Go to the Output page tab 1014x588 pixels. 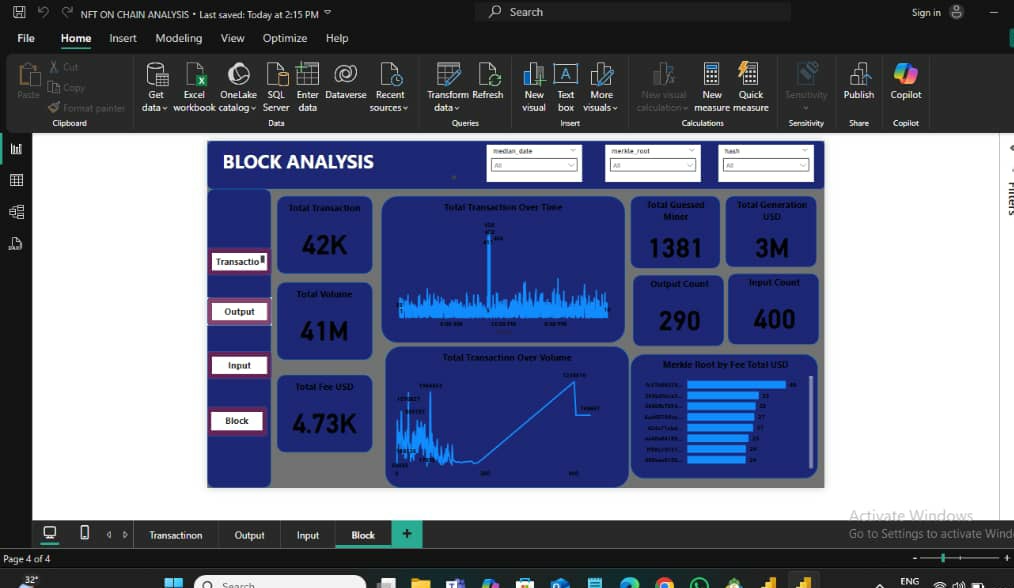[x=249, y=535]
